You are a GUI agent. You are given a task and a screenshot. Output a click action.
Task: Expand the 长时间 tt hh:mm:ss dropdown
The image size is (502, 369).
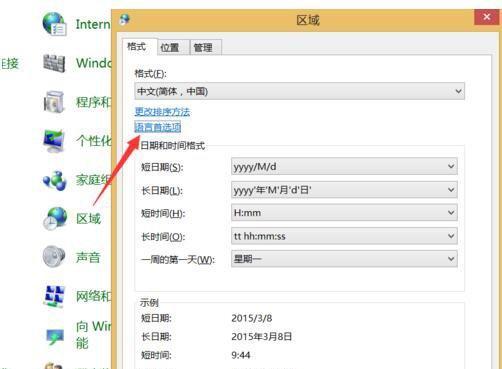344,236
